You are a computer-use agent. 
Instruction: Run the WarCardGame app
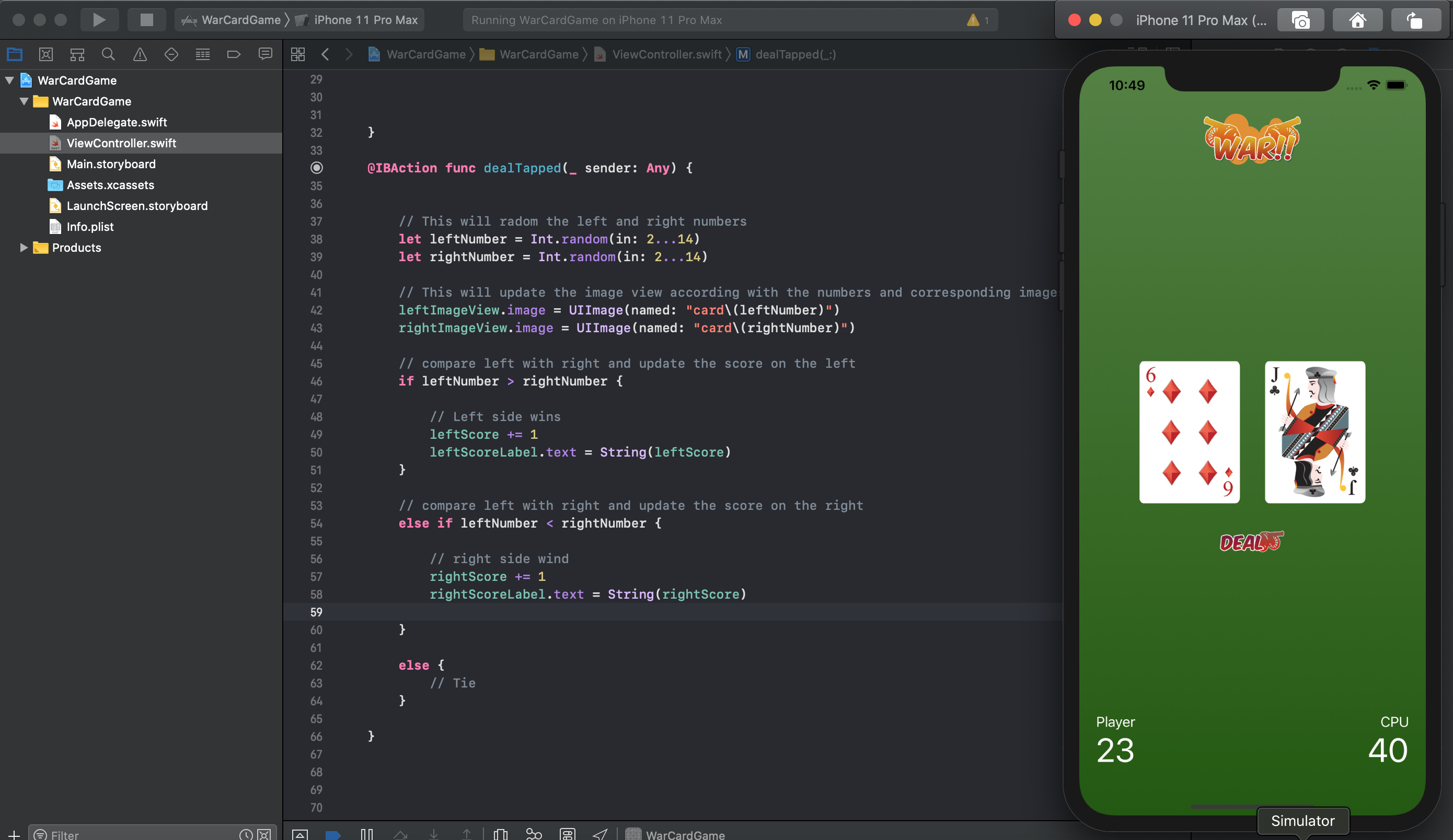[x=99, y=20]
